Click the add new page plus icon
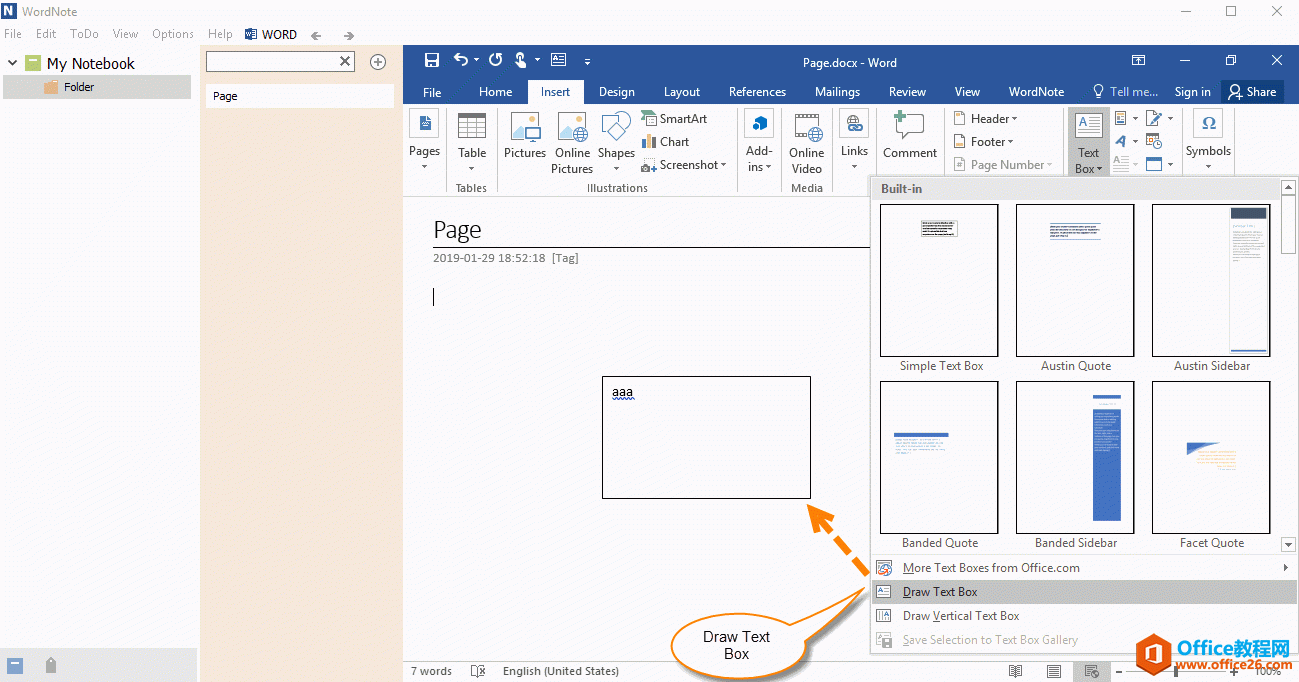1299x682 pixels. [x=378, y=62]
